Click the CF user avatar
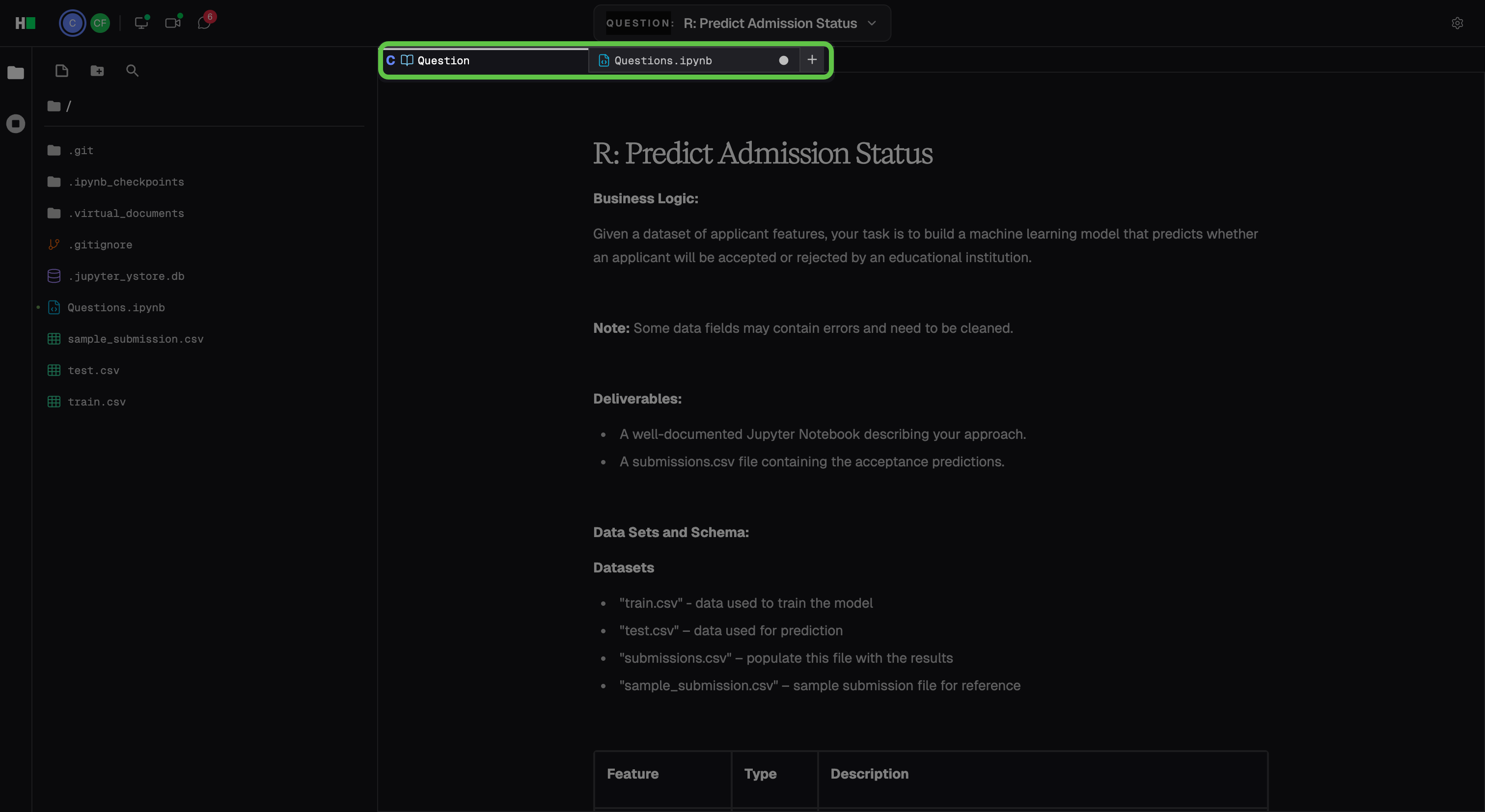 [100, 23]
